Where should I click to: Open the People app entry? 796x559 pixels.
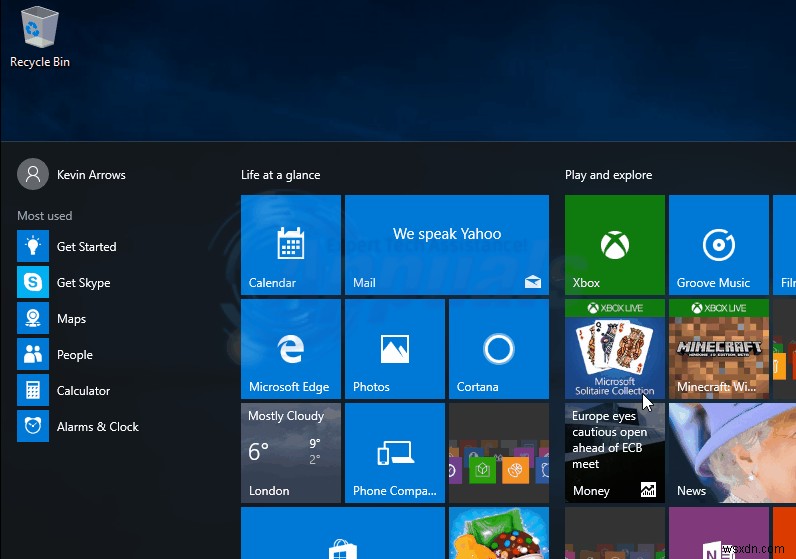tap(55, 354)
